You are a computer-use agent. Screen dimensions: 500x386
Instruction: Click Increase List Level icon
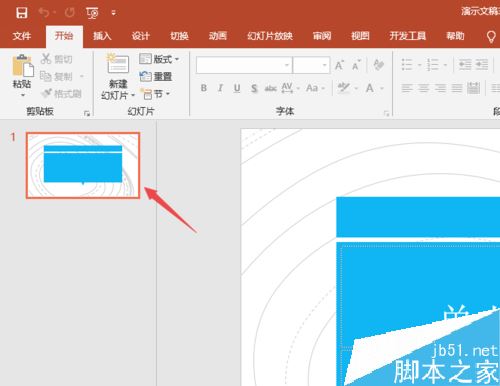pos(482,65)
